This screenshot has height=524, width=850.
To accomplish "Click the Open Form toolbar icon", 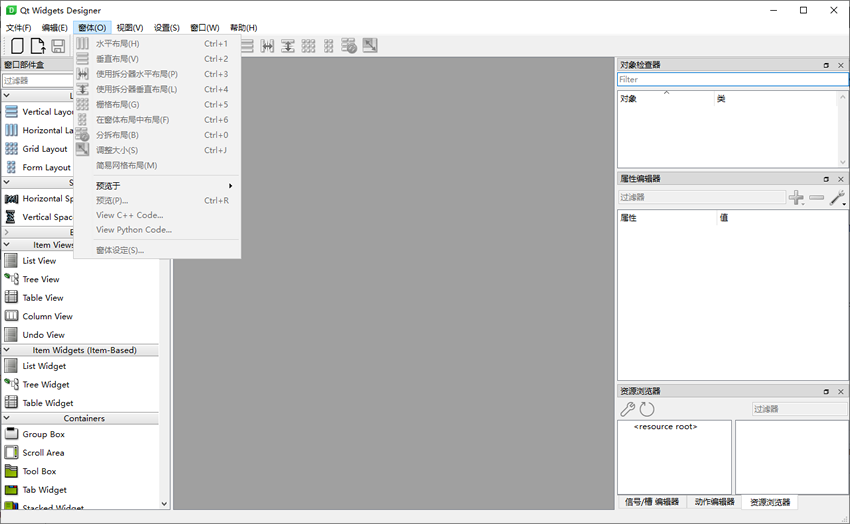I will [x=37, y=46].
